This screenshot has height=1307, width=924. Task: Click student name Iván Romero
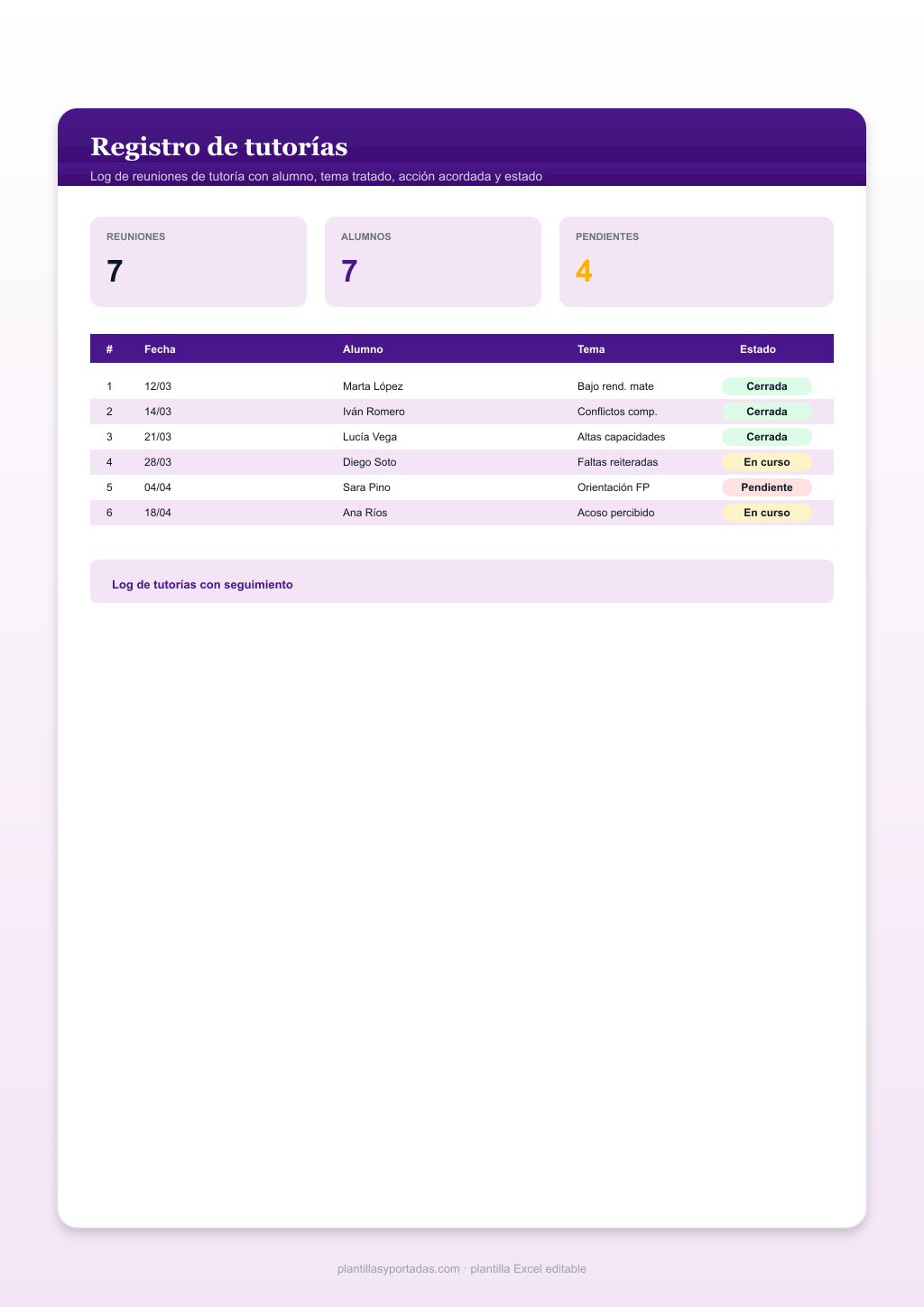pyautogui.click(x=374, y=412)
